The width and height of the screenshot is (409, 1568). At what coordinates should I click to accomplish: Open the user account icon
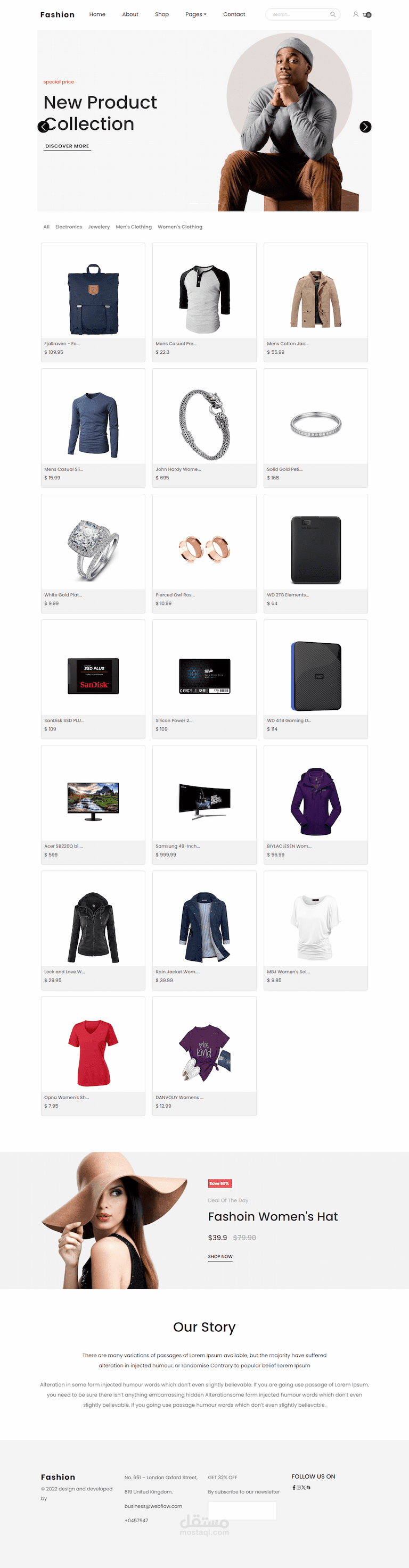pos(355,14)
